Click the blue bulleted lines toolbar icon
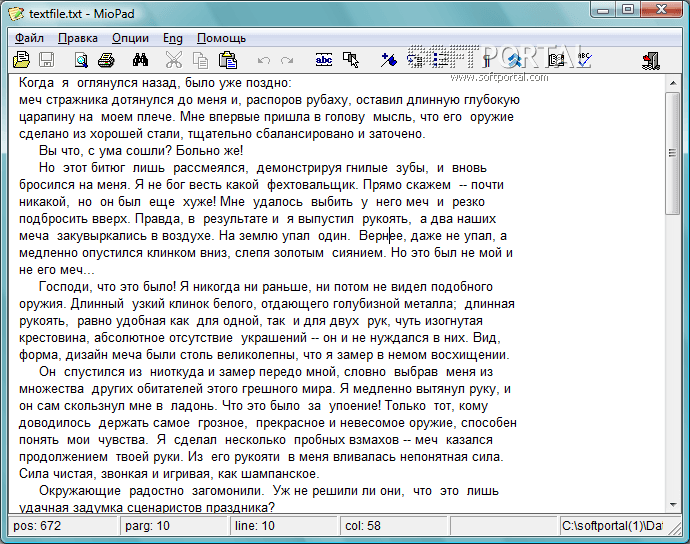Screen dimensions: 690x544 (439, 60)
